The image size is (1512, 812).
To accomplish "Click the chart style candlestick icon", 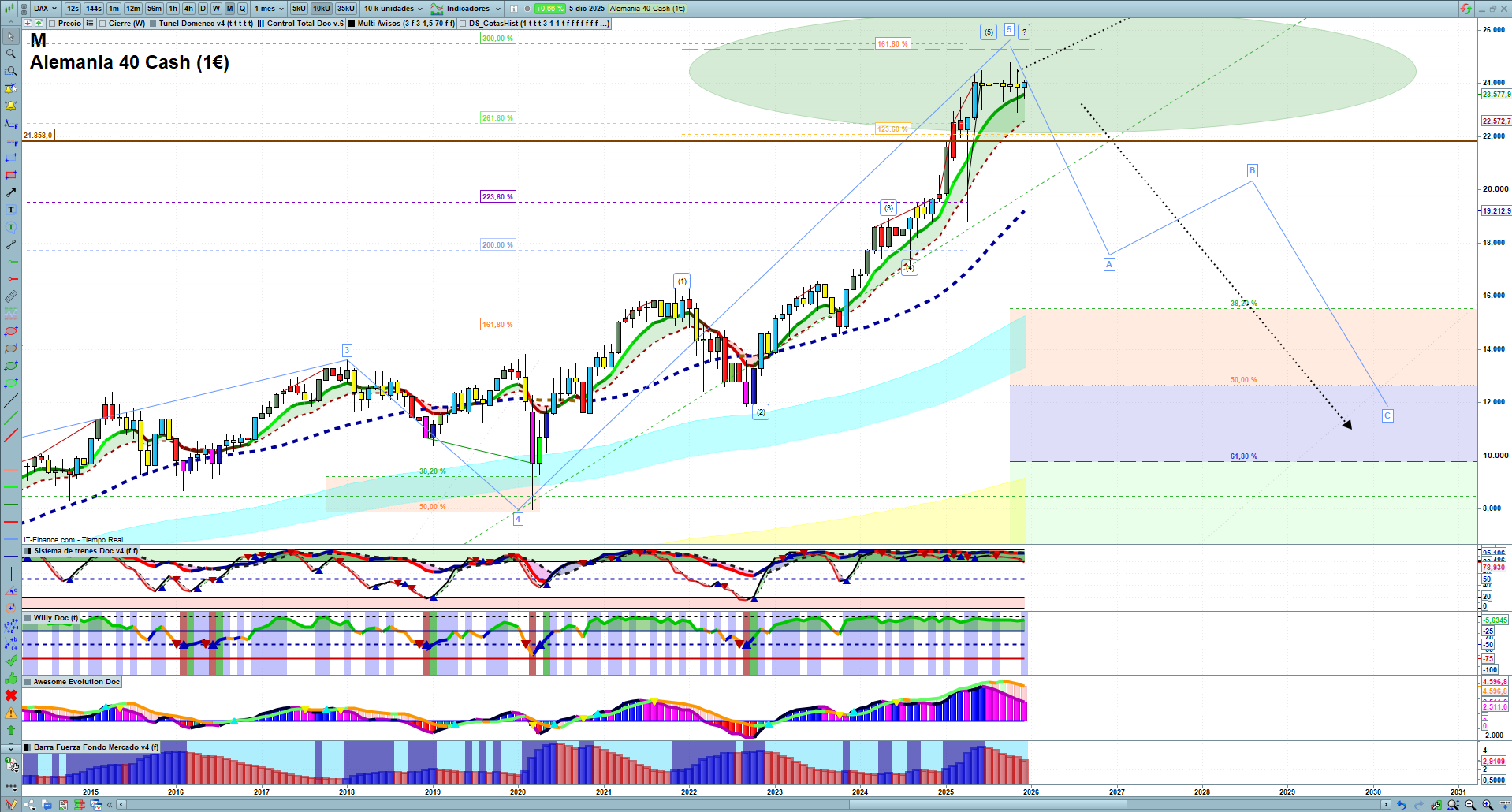I will [8, 9].
